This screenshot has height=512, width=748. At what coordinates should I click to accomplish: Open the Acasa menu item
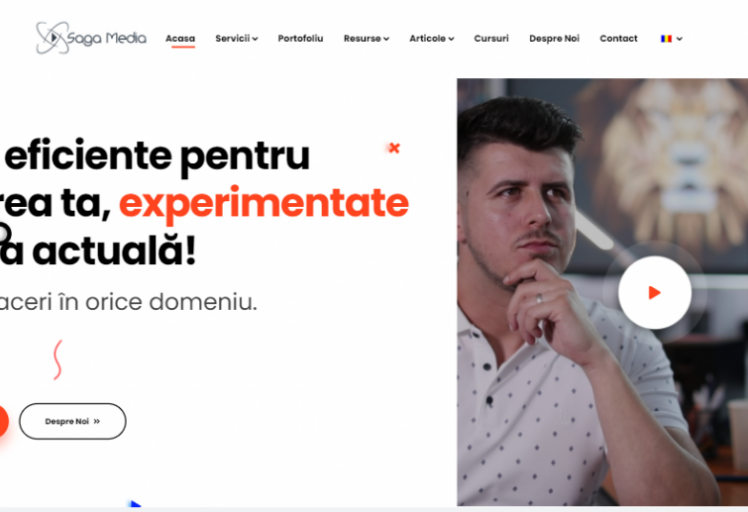180,38
